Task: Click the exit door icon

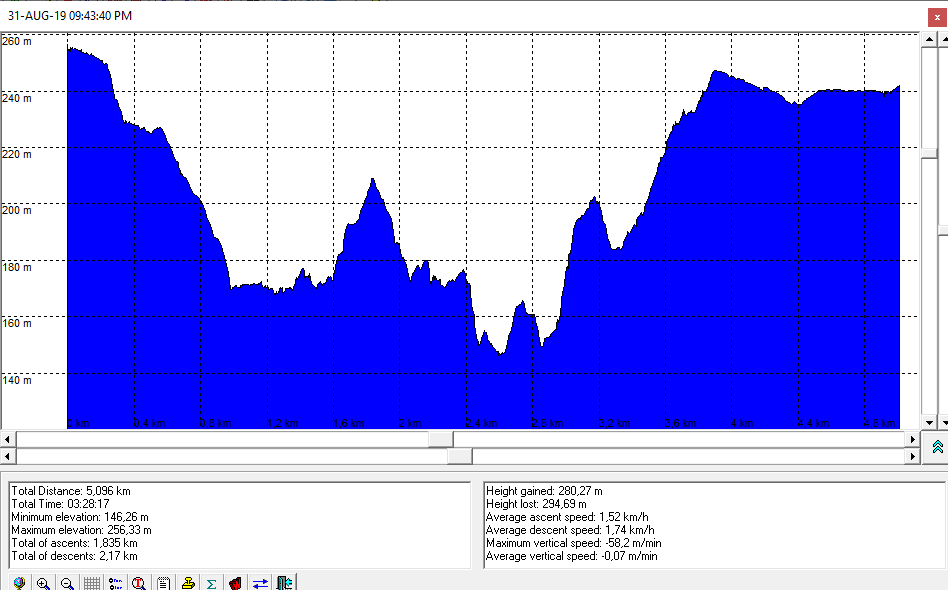Action: (x=284, y=582)
